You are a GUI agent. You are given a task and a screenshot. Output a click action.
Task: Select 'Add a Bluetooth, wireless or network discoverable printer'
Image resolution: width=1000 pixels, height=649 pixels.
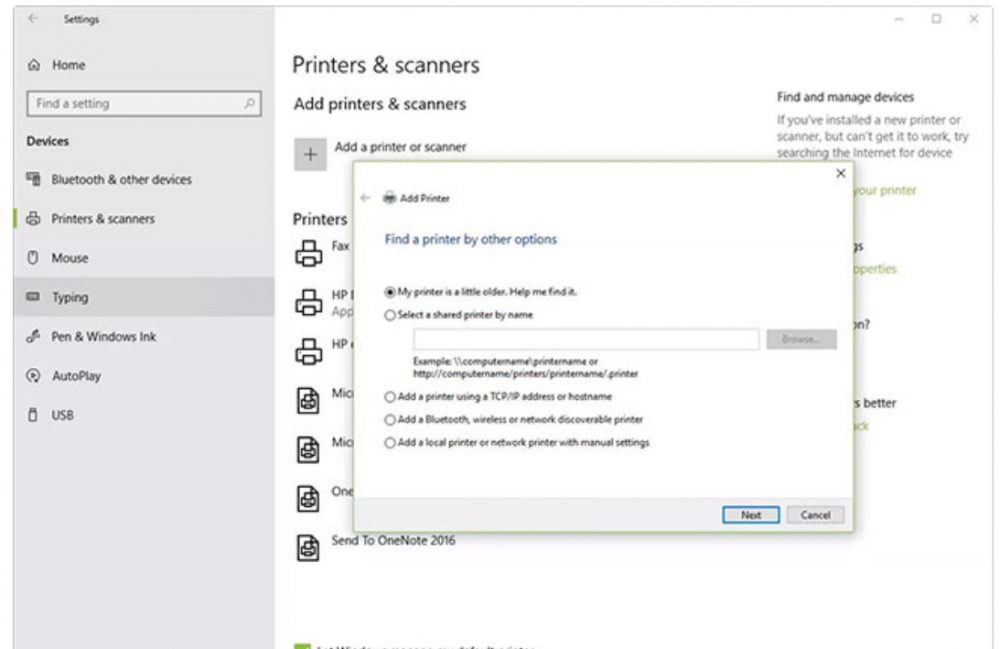click(x=389, y=420)
